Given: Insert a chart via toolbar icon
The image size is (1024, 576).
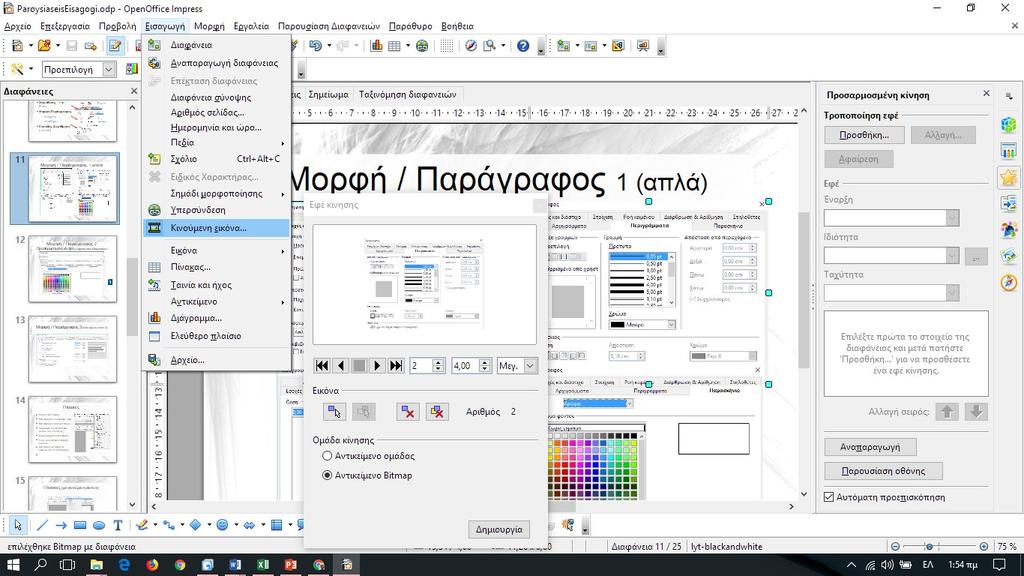Looking at the screenshot, I should coord(376,46).
